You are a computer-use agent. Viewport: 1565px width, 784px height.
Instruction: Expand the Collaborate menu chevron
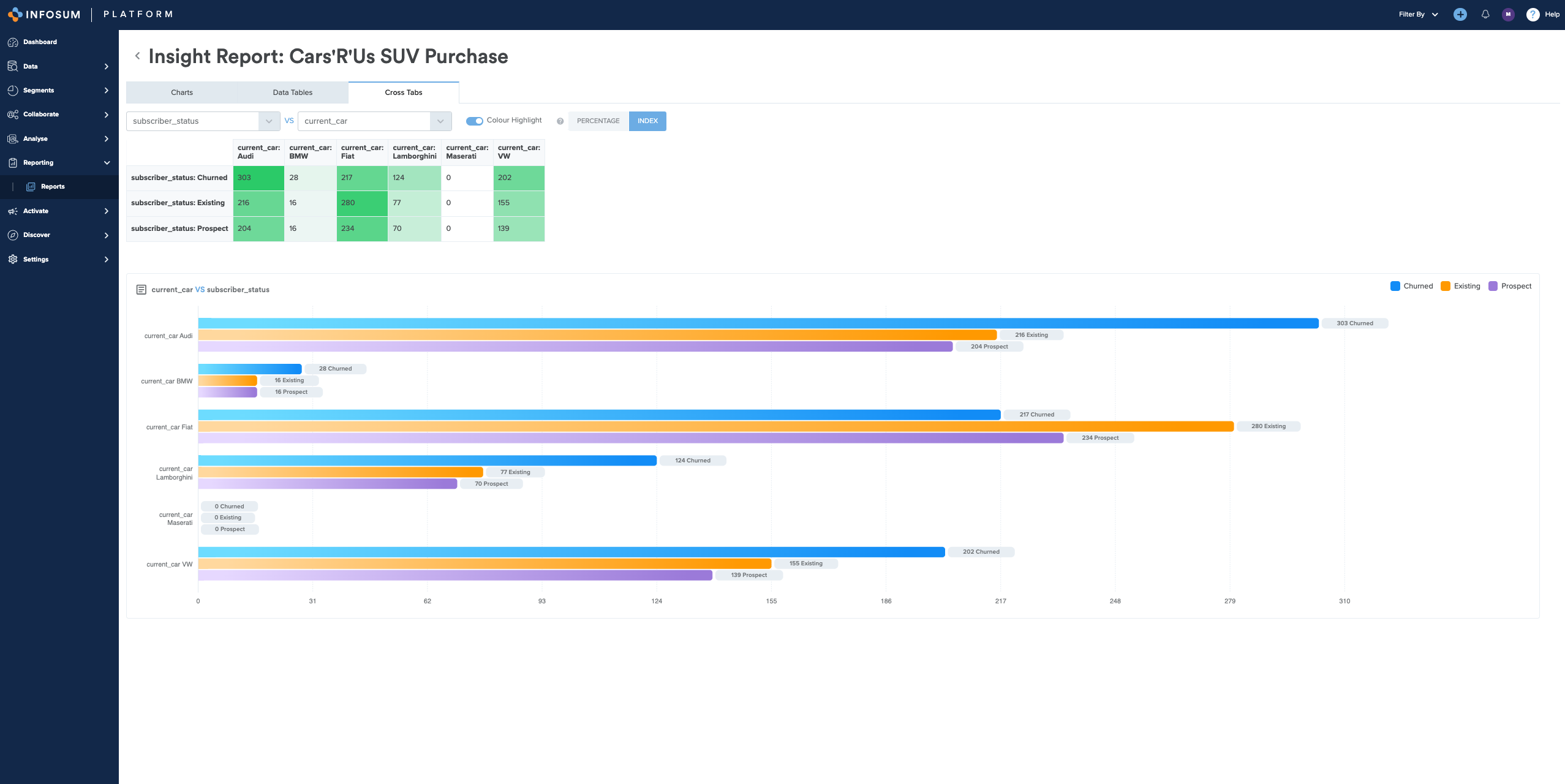(x=107, y=115)
